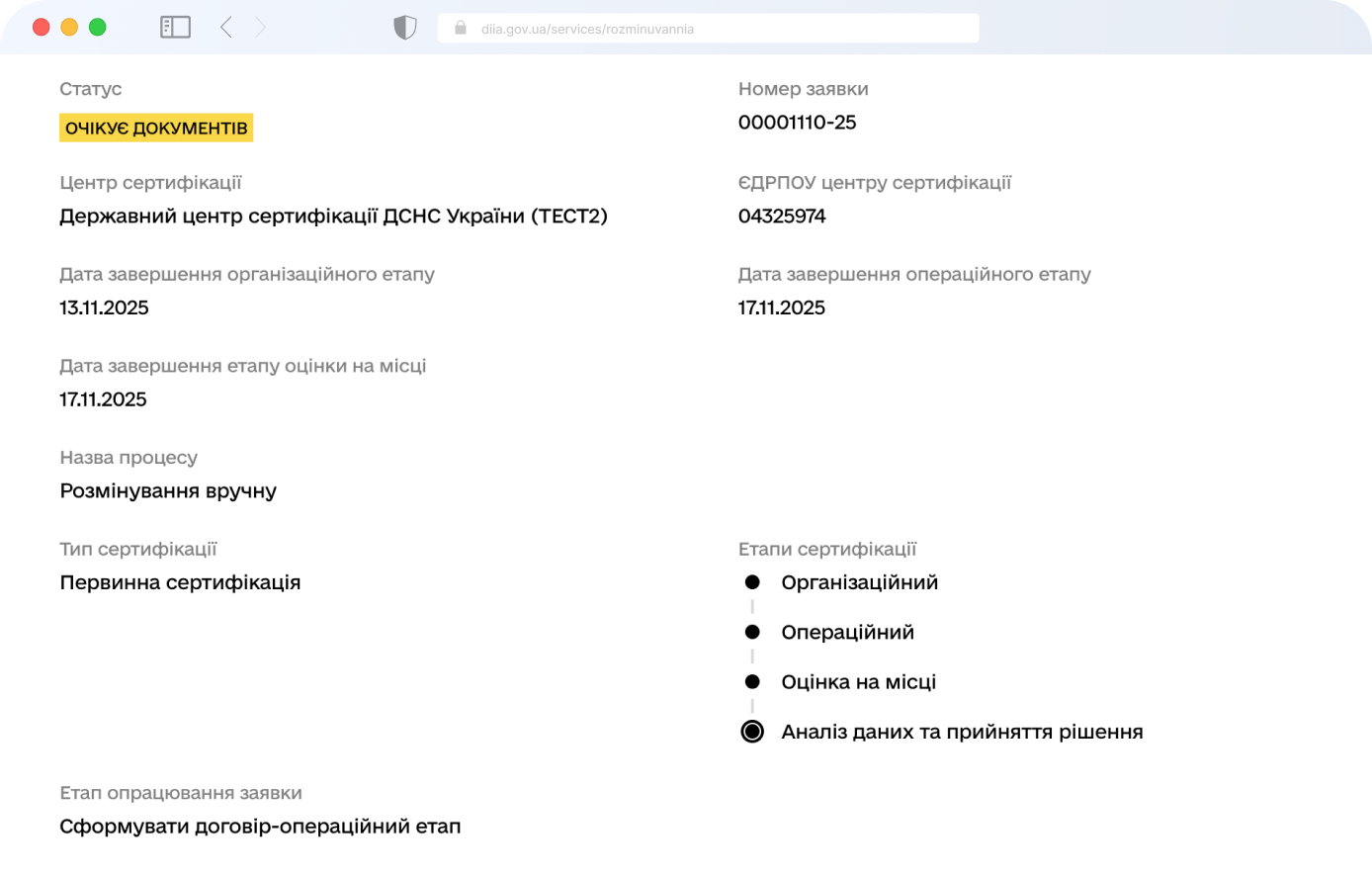Click the green window maximize button
1372x877 pixels.
[x=97, y=28]
